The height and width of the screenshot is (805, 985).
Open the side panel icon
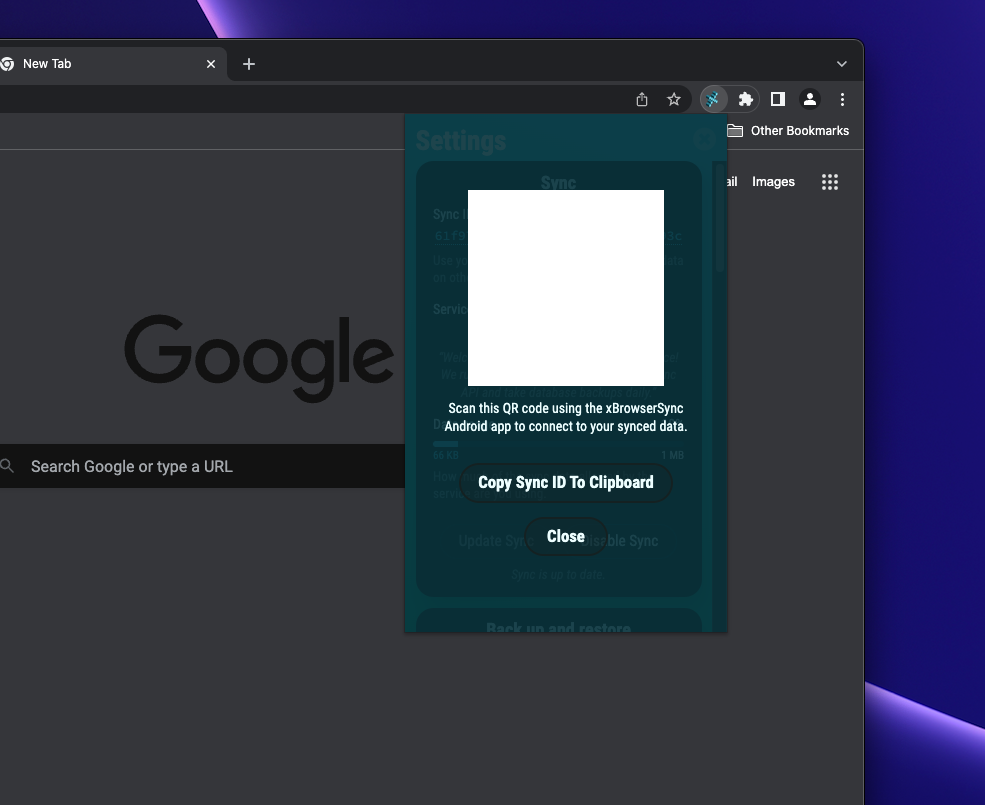tap(778, 99)
